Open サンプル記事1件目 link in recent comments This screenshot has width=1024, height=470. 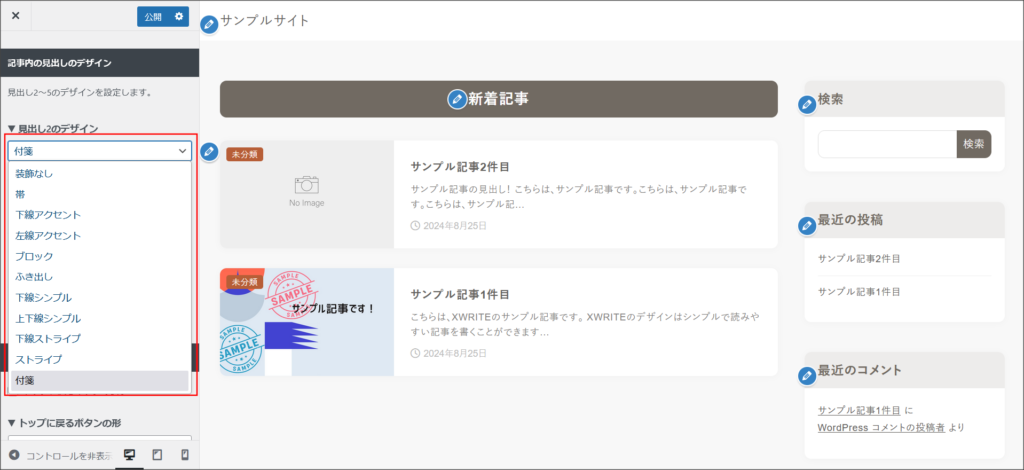(859, 411)
